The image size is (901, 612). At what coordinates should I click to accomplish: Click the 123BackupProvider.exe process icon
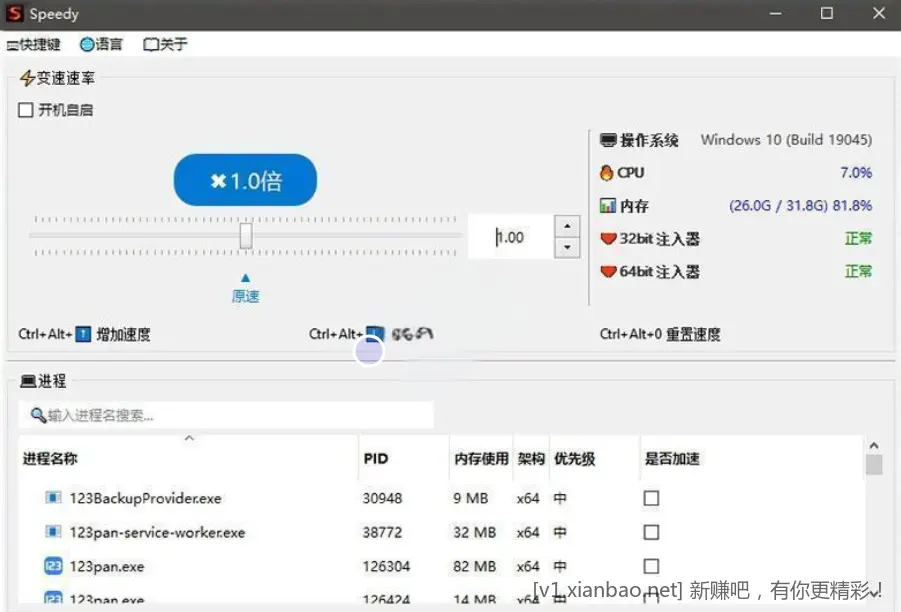53,498
